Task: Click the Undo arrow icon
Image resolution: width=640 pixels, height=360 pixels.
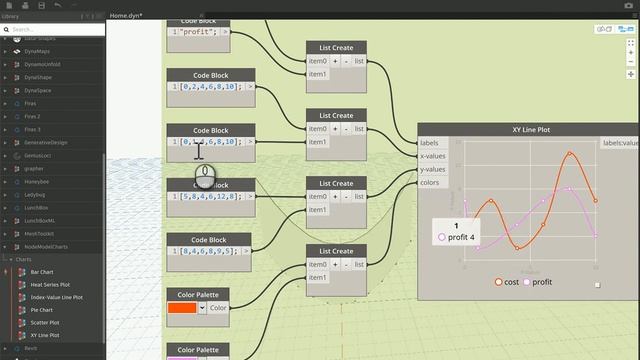Action: click(58, 5)
